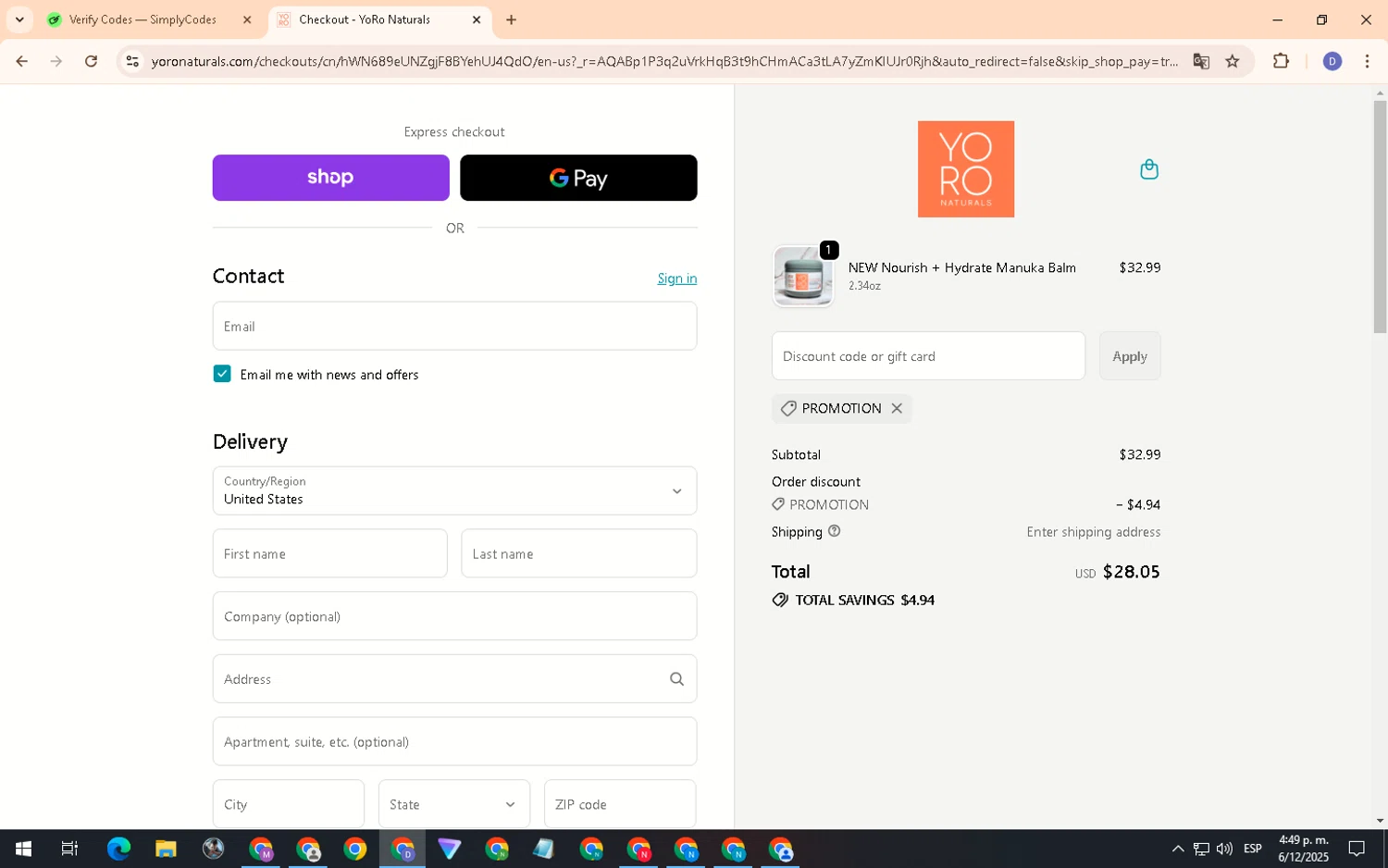This screenshot has height=868, width=1388.
Task: Bookmark this page with star icon
Action: coord(1233,61)
